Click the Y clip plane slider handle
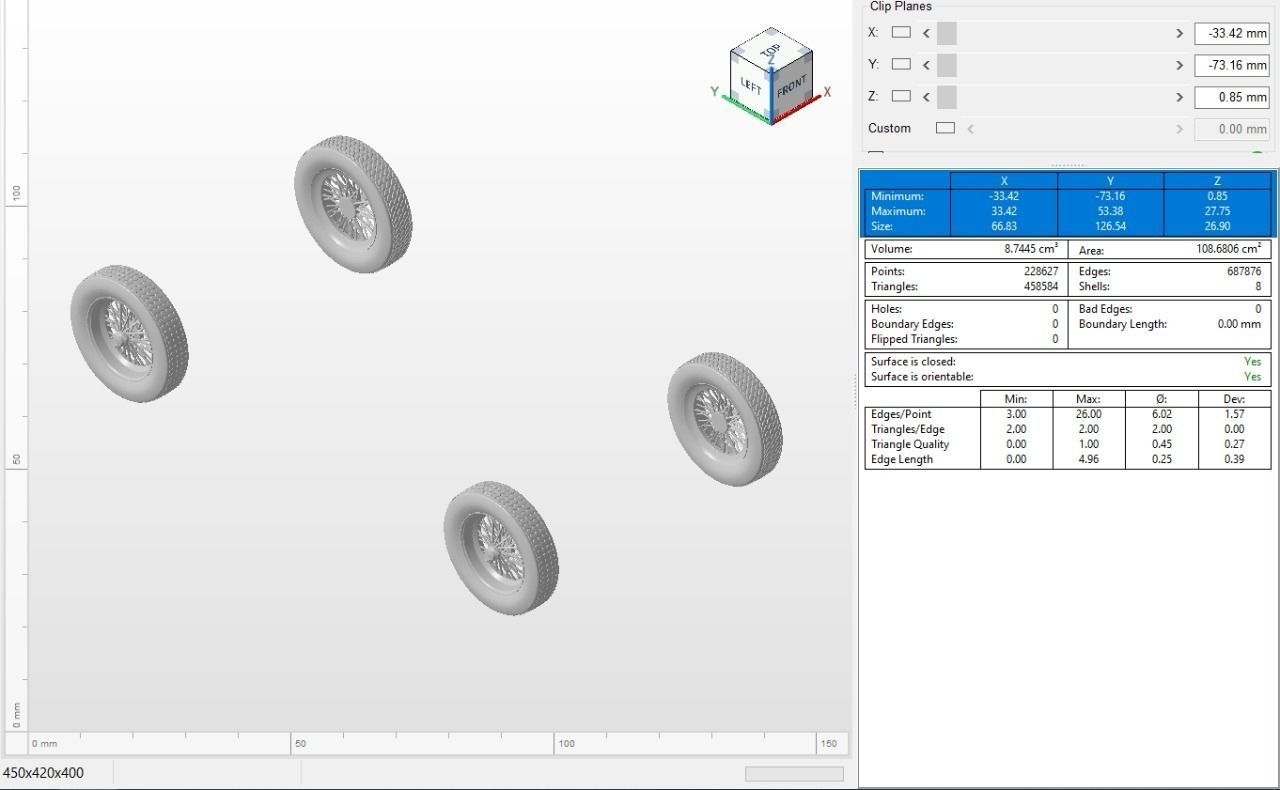Viewport: 1280px width, 790px height. [947, 65]
